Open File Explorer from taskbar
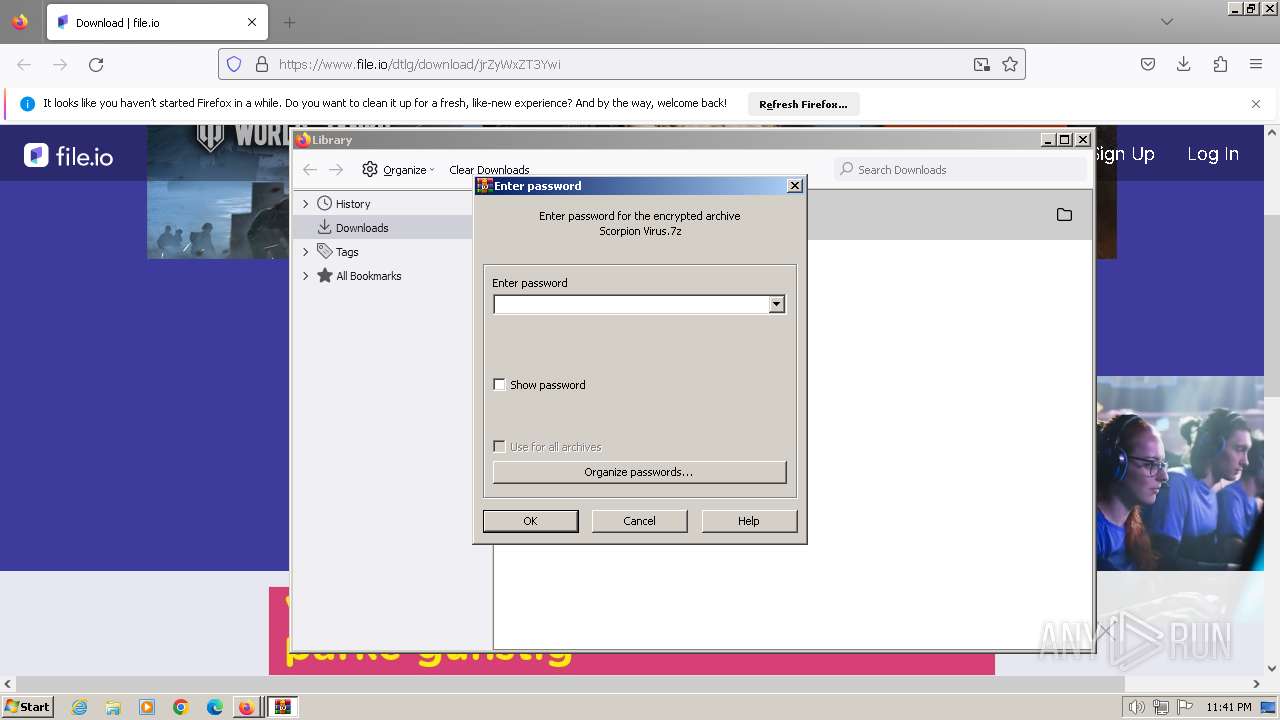 click(113, 707)
